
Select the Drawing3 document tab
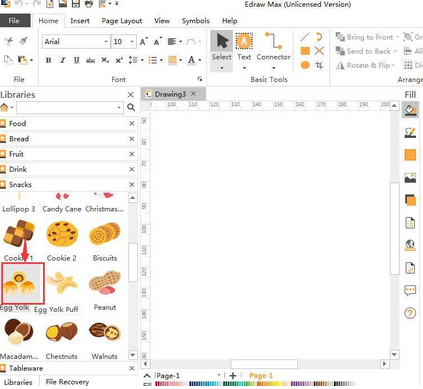[x=170, y=94]
